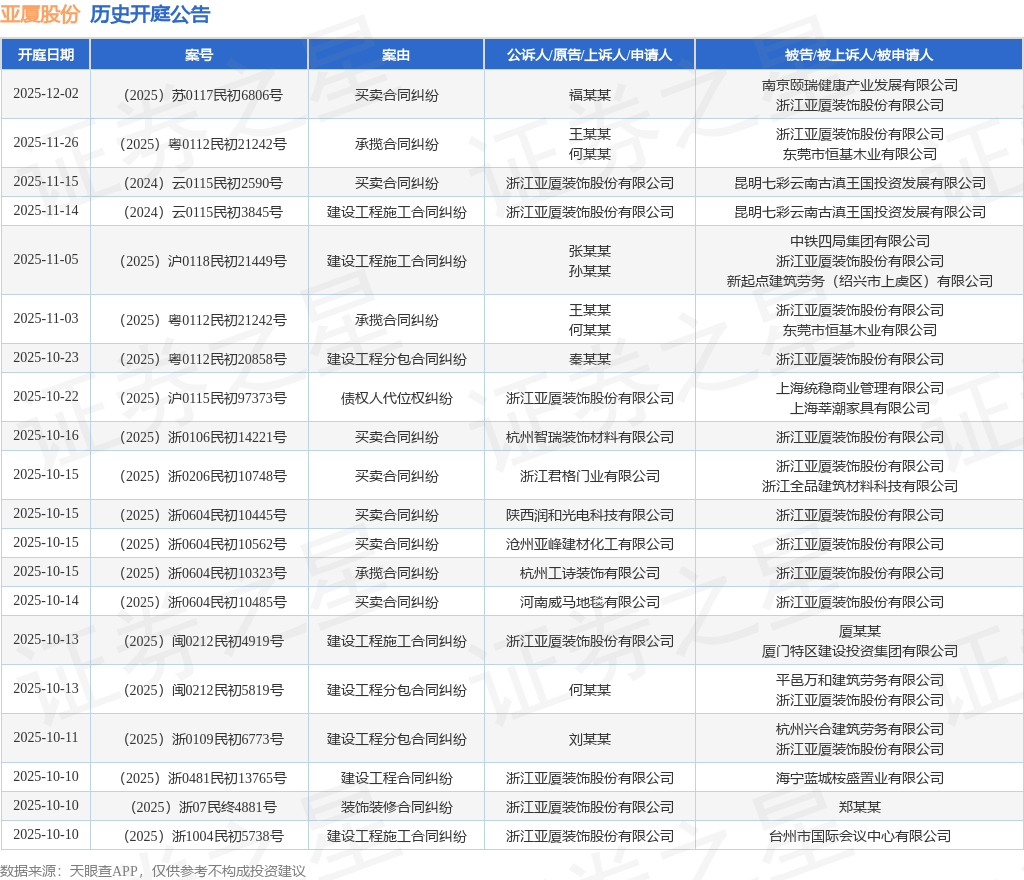The height and width of the screenshot is (880, 1024).
Task: Click defendant 新起点建筑劳务（绍兴市上虞区）有限公司
Action: click(859, 281)
